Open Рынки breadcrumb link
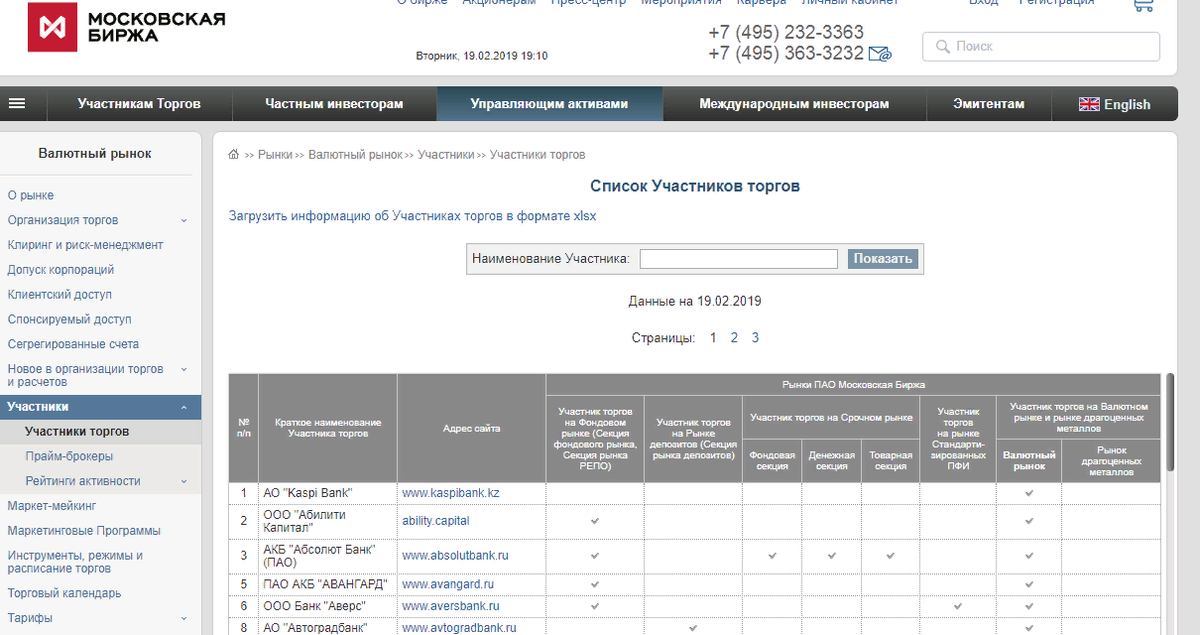This screenshot has width=1200, height=635. point(275,155)
